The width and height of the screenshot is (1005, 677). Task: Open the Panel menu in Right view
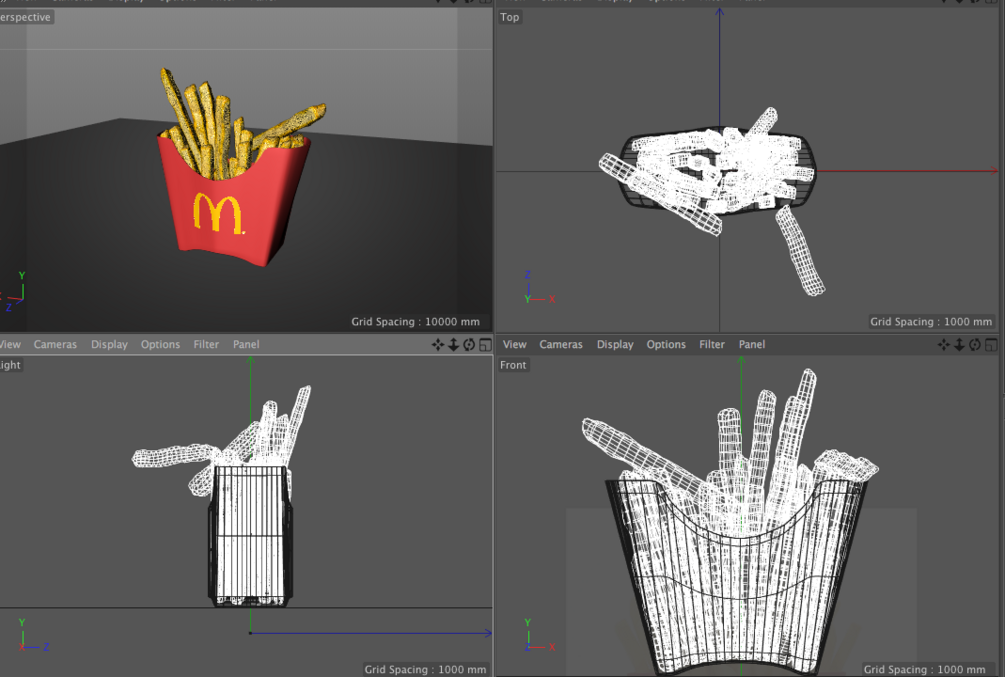(246, 344)
